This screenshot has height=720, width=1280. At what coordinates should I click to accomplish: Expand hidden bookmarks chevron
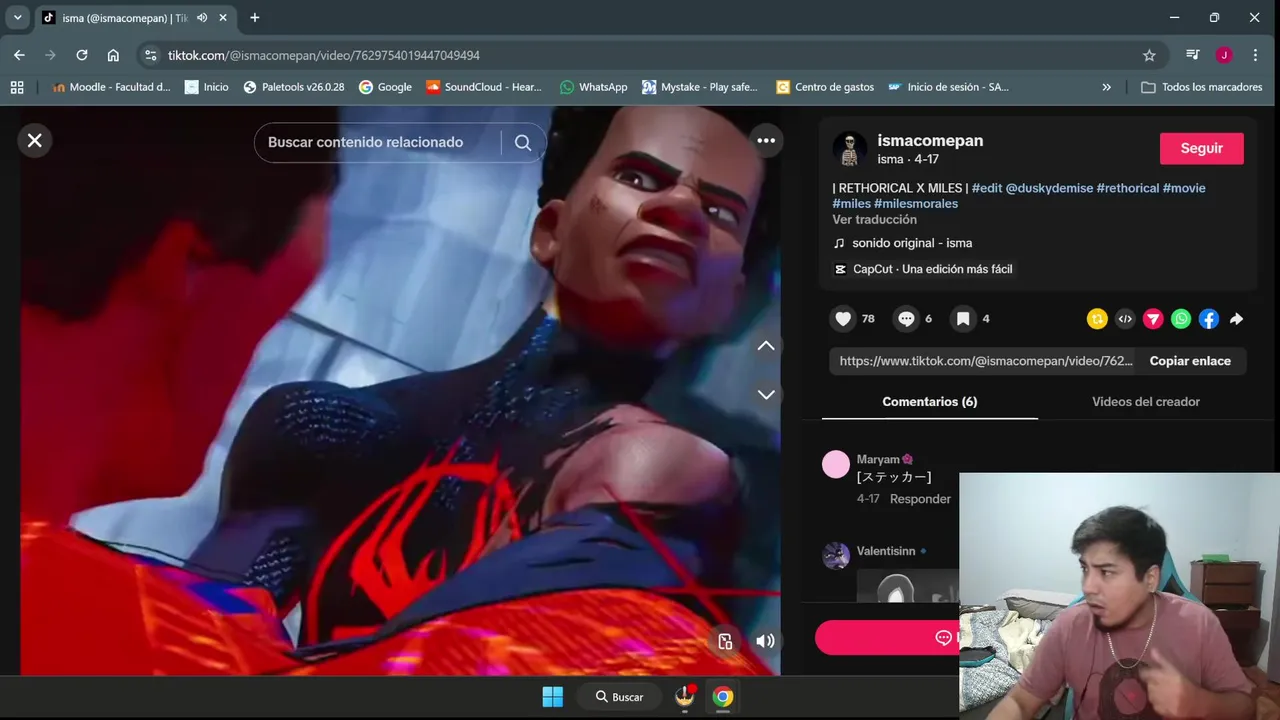coord(1106,87)
